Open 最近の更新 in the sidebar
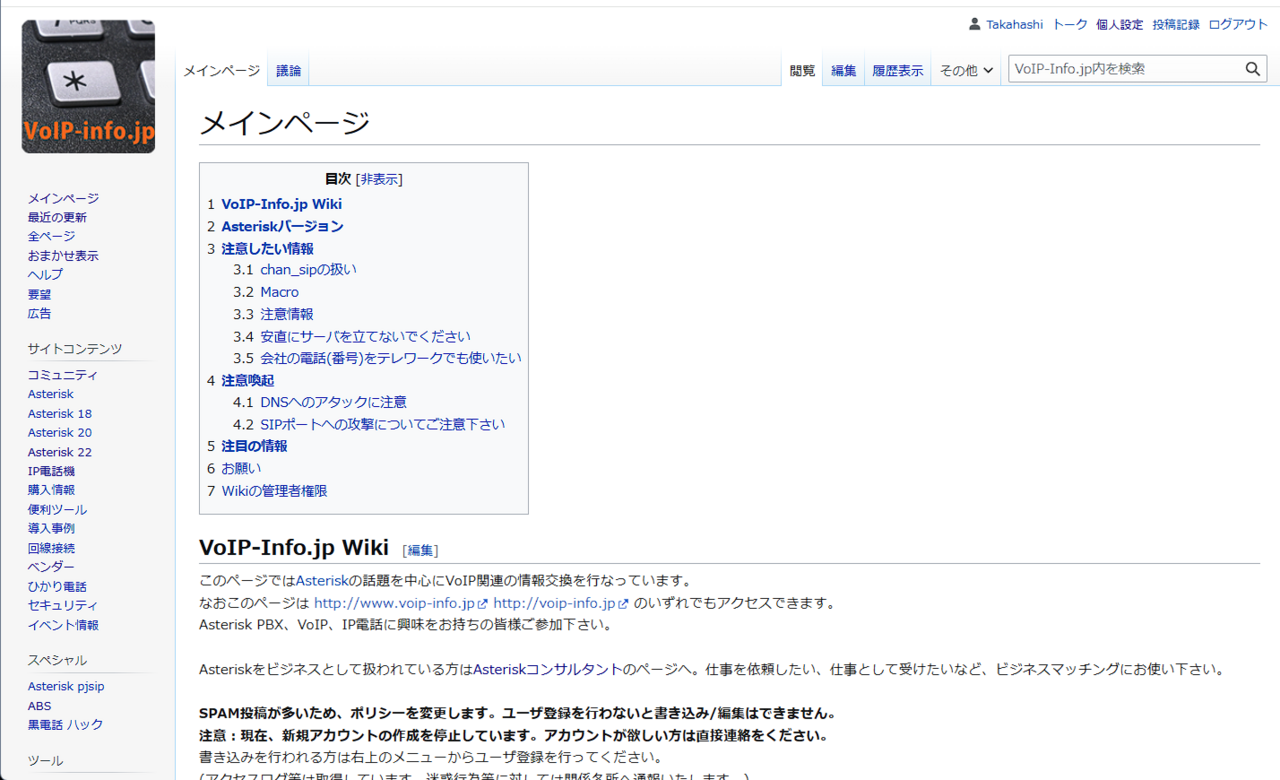Image resolution: width=1280 pixels, height=780 pixels. [57, 217]
